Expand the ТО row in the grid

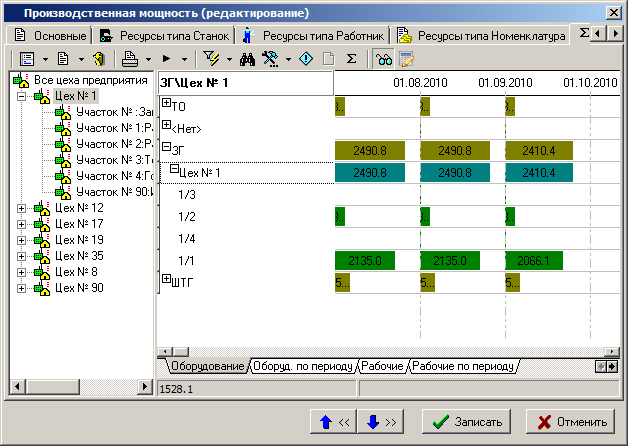point(167,102)
